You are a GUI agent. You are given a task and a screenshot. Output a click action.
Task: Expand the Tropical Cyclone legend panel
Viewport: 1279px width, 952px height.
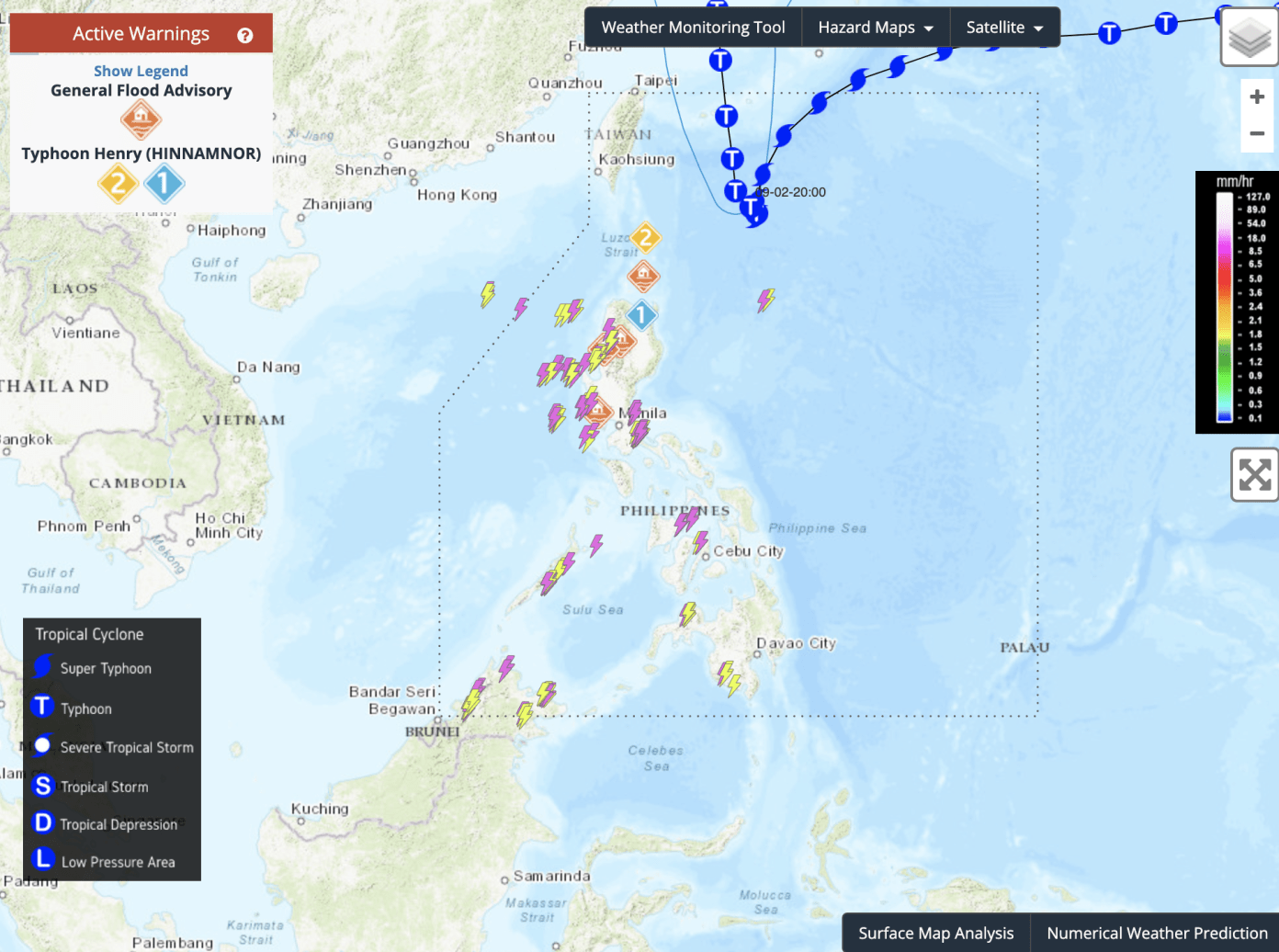89,634
